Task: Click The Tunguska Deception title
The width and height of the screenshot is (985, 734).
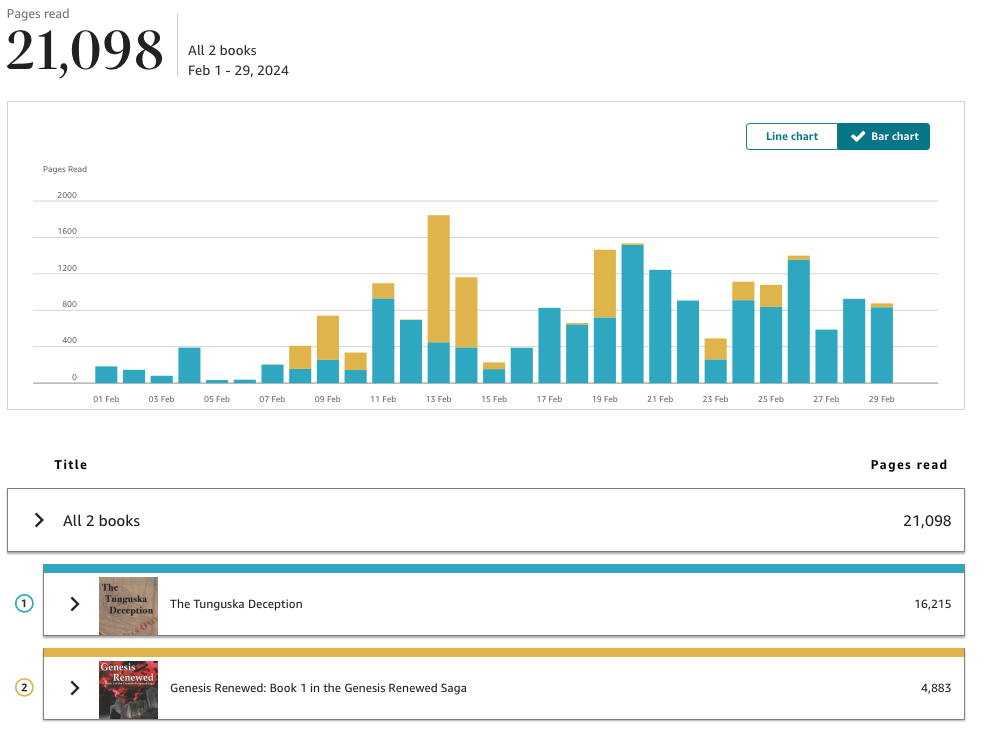Action: coord(236,604)
